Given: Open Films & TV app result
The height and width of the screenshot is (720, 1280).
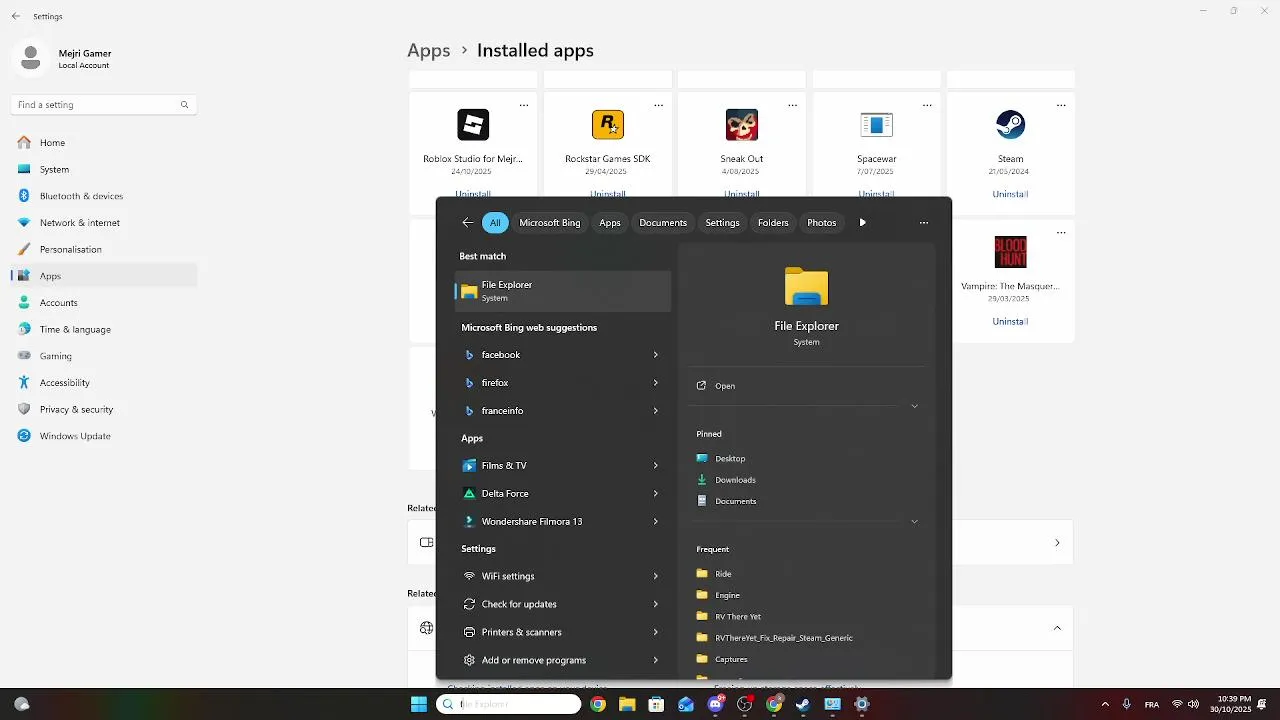Looking at the screenshot, I should (x=563, y=466).
